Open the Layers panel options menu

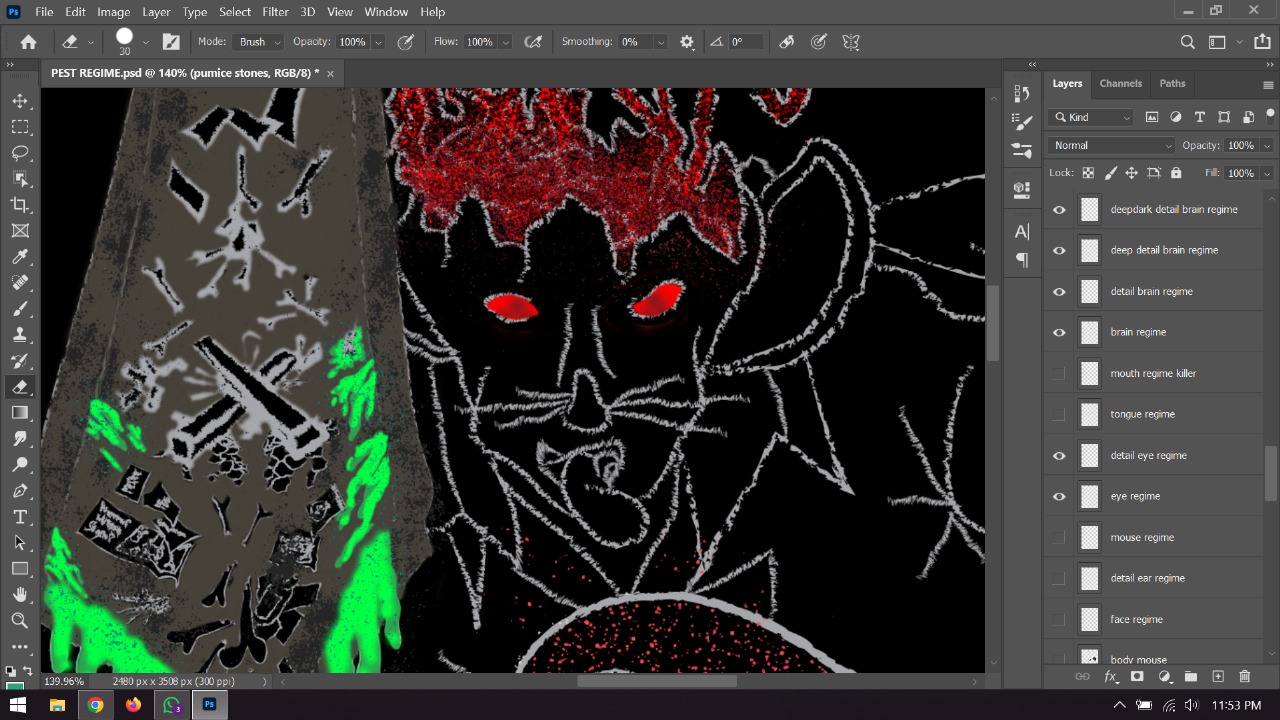click(1268, 85)
